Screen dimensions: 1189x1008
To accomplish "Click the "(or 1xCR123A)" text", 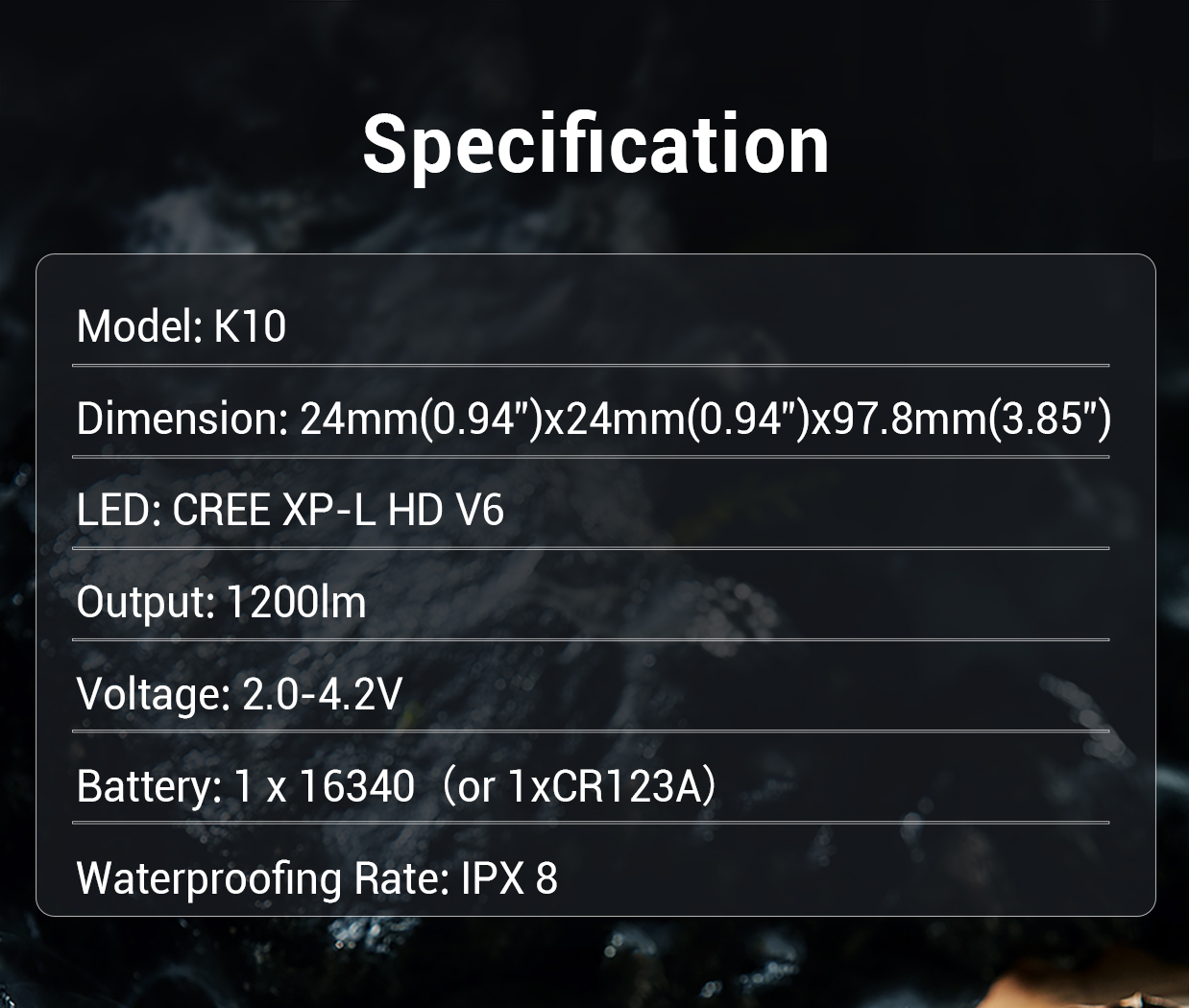I will pyautogui.click(x=581, y=786).
